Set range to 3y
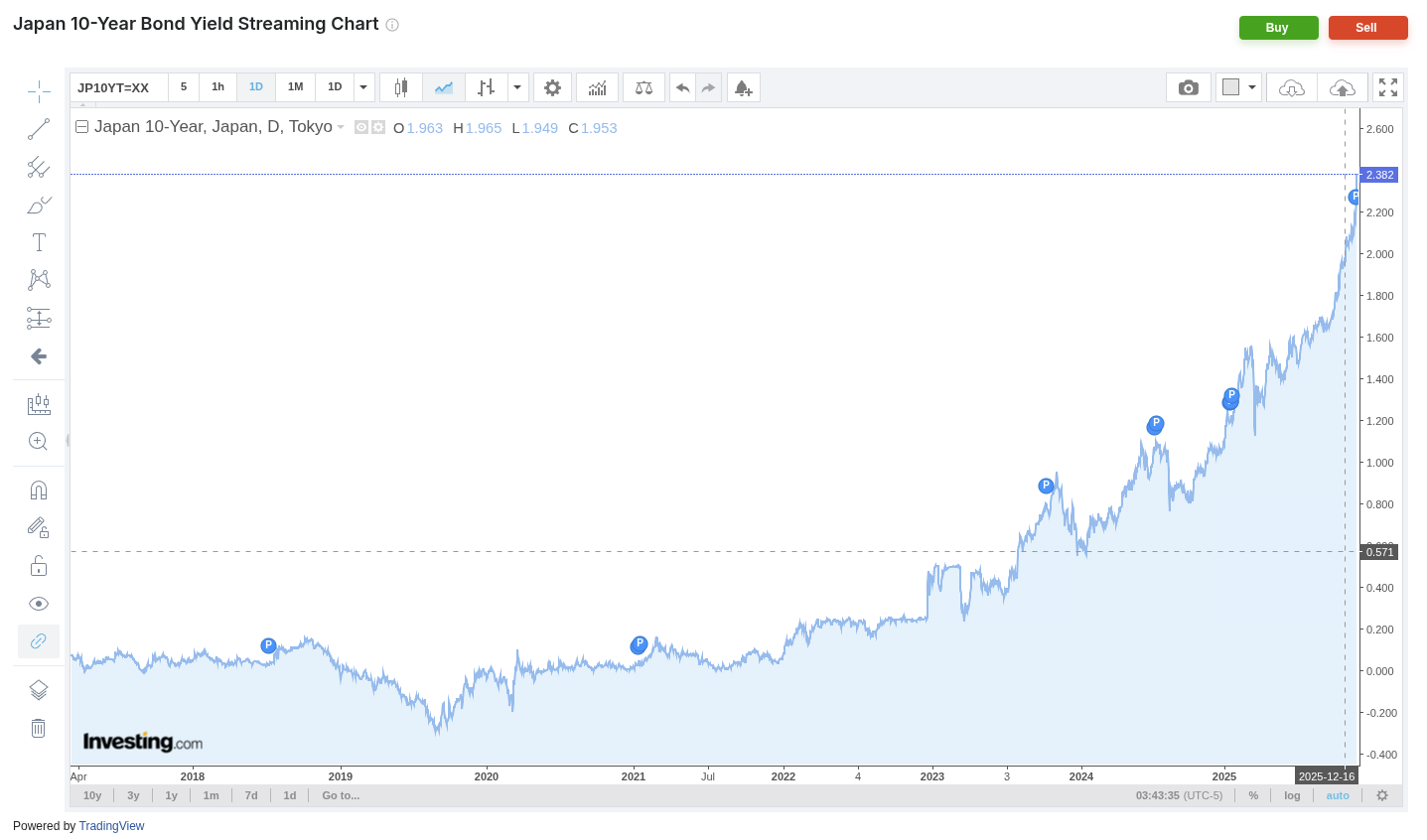1427x840 pixels. pos(133,795)
